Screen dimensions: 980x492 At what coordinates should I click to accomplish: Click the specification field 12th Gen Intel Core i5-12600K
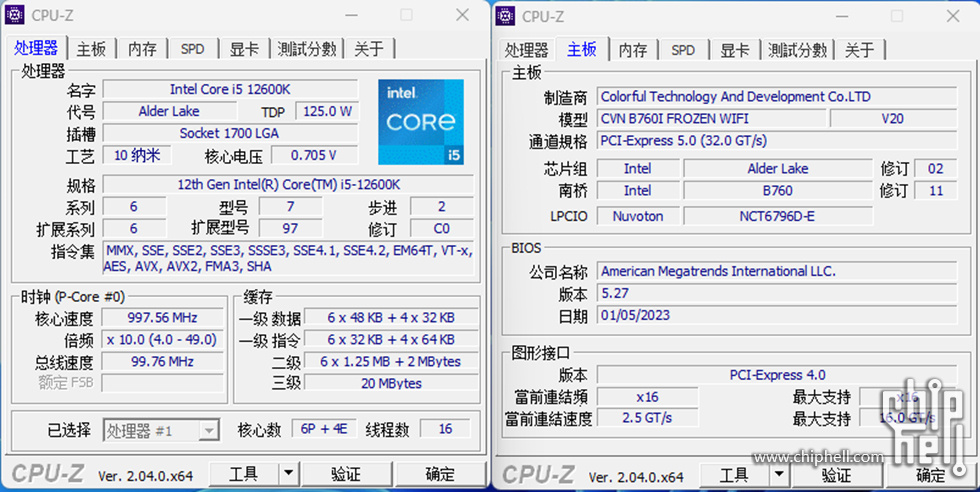(x=289, y=184)
